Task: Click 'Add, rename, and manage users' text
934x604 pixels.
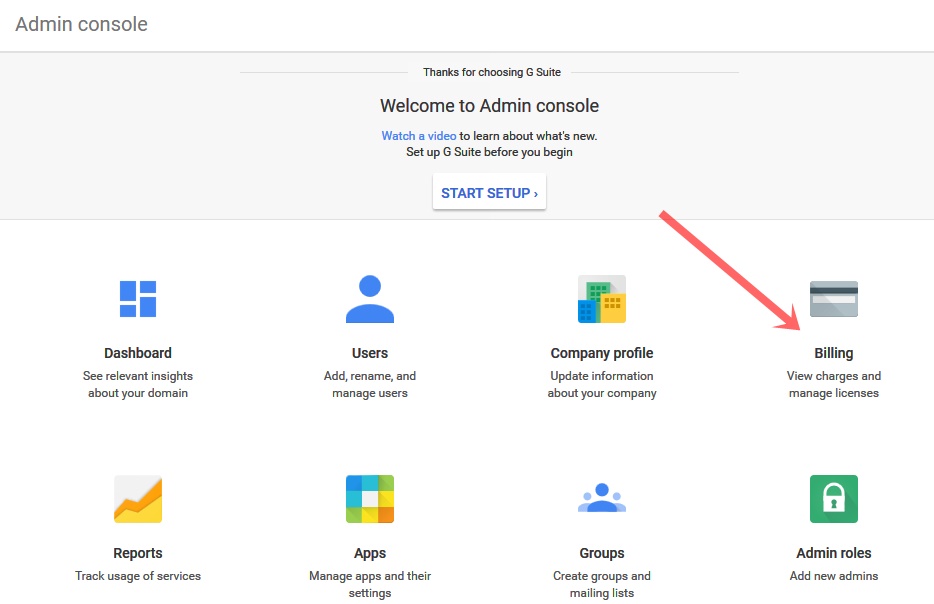Action: [x=370, y=384]
